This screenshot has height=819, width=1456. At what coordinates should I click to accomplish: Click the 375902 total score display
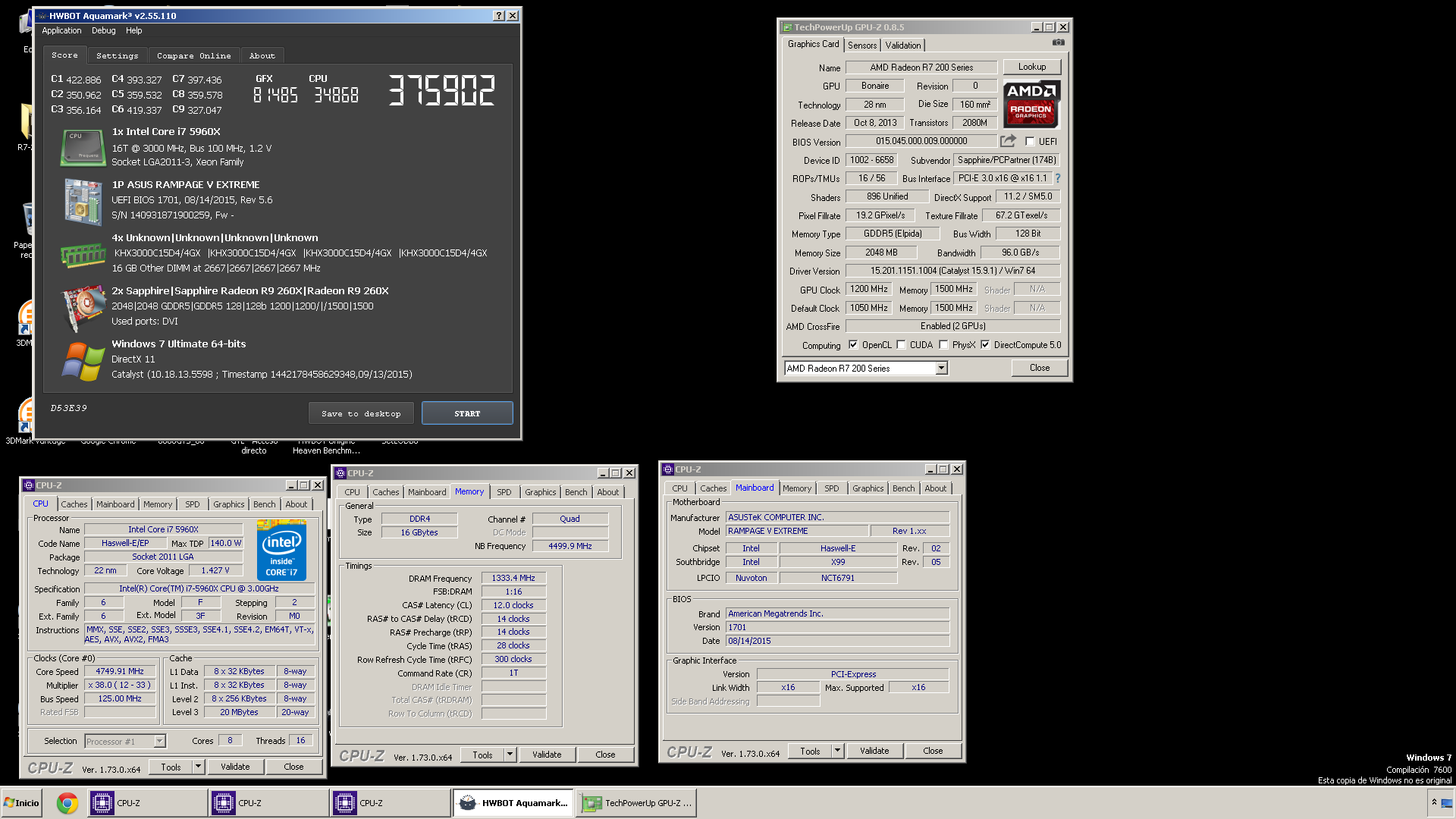[442, 89]
